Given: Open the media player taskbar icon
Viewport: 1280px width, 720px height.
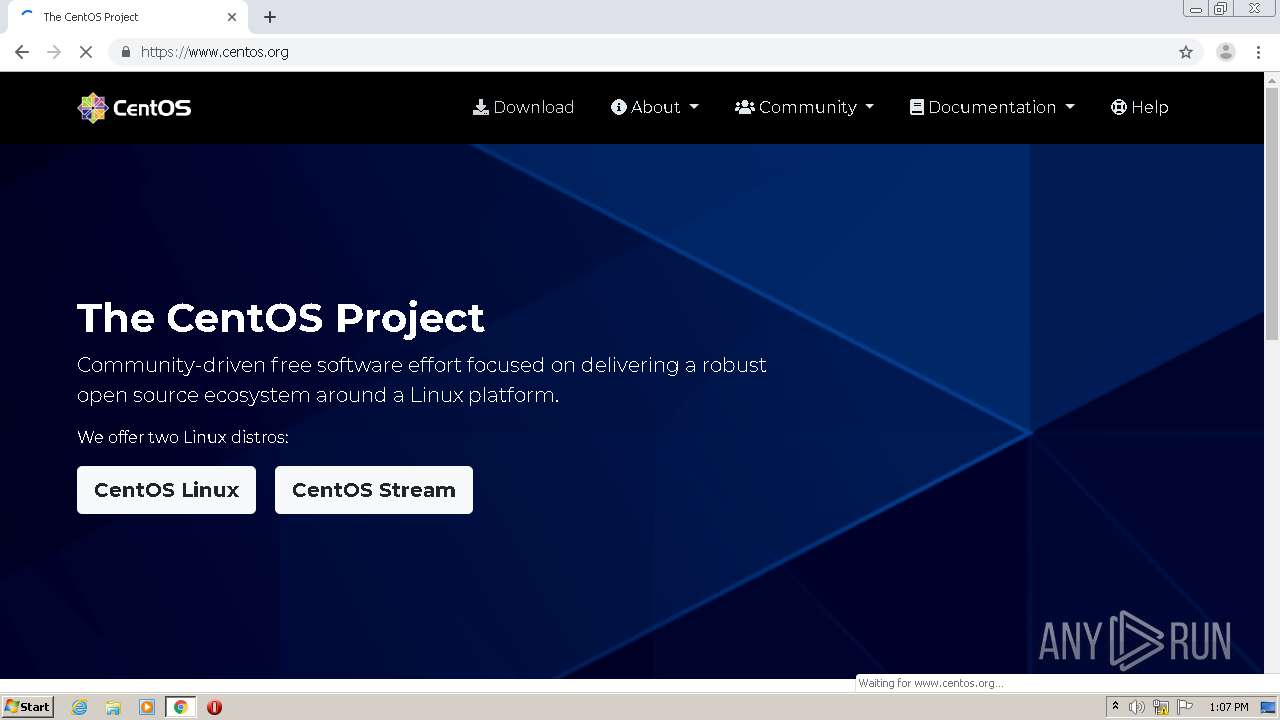Looking at the screenshot, I should (x=147, y=707).
